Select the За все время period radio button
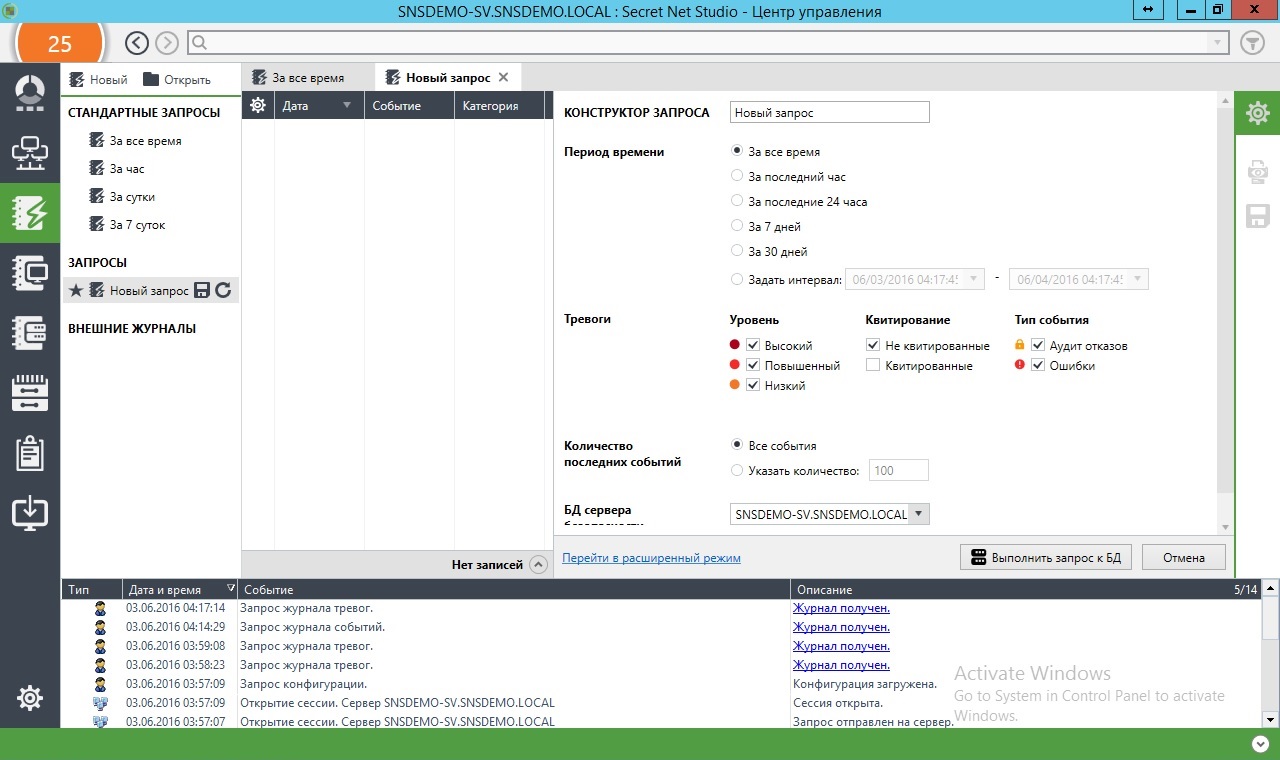The height and width of the screenshot is (760, 1280). point(737,151)
